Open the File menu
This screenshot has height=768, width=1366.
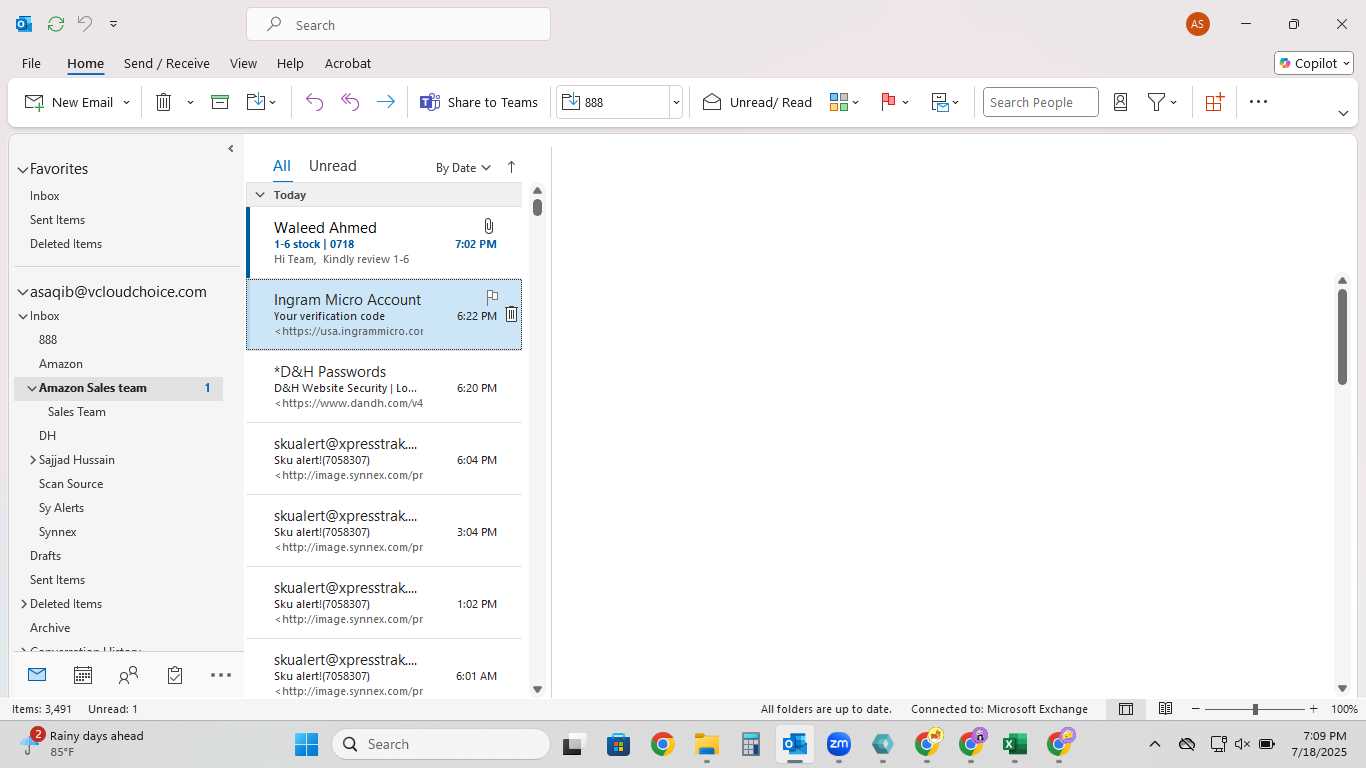pos(31,63)
